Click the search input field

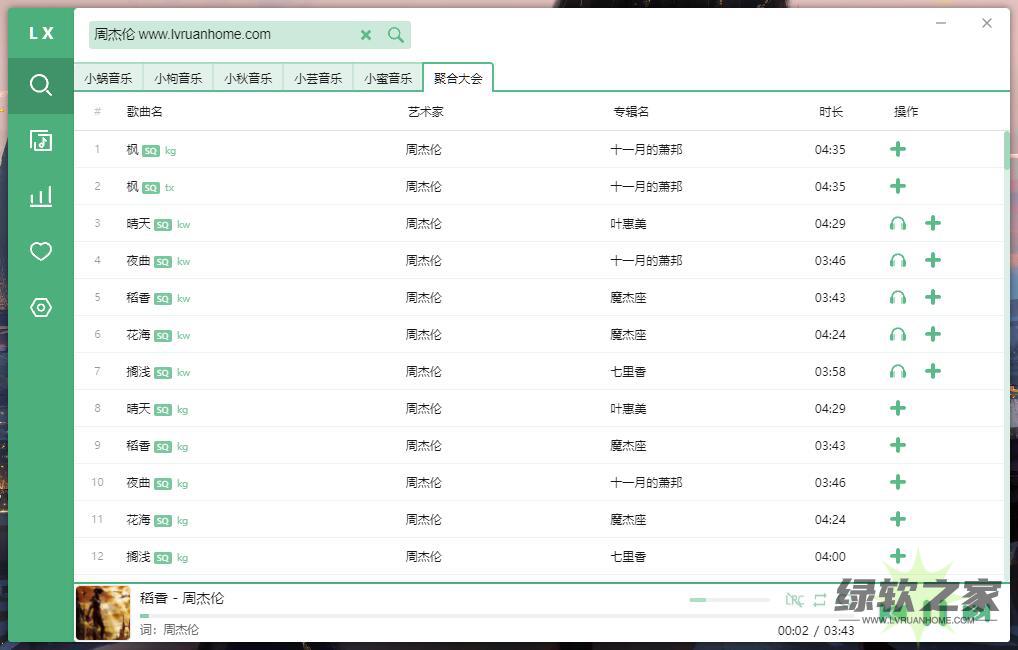click(220, 35)
